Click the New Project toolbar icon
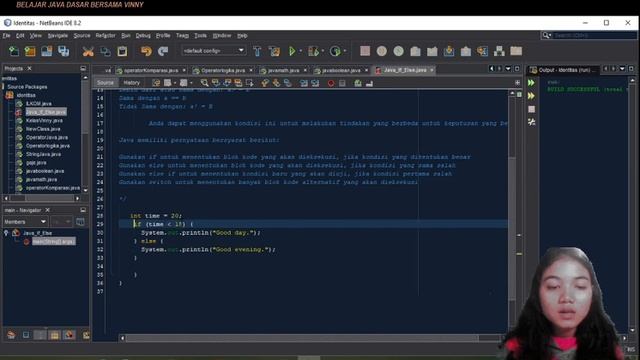 pyautogui.click(x=30, y=51)
